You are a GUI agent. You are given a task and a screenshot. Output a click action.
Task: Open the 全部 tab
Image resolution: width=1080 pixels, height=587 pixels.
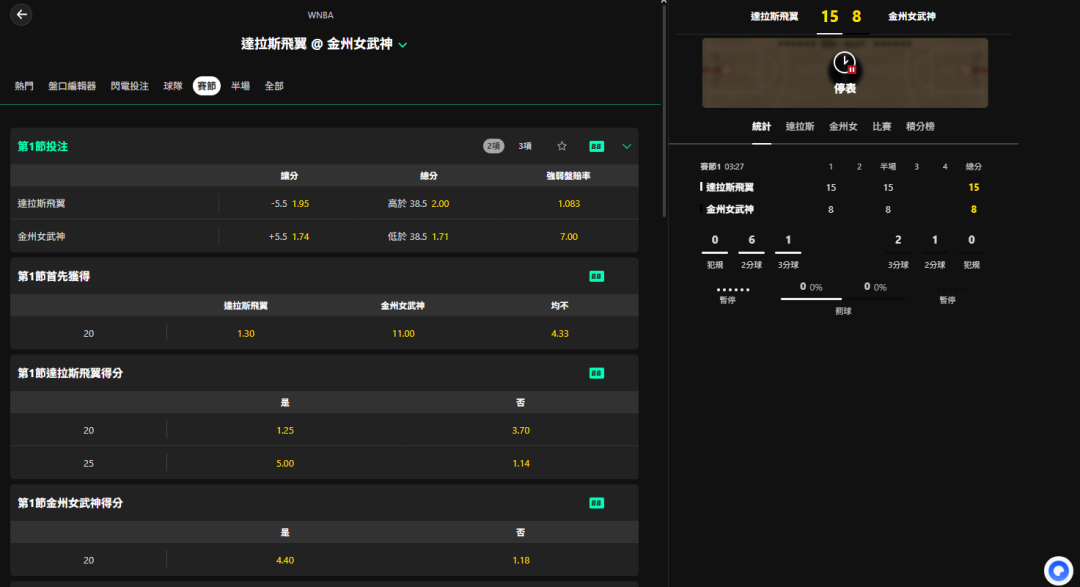(274, 86)
